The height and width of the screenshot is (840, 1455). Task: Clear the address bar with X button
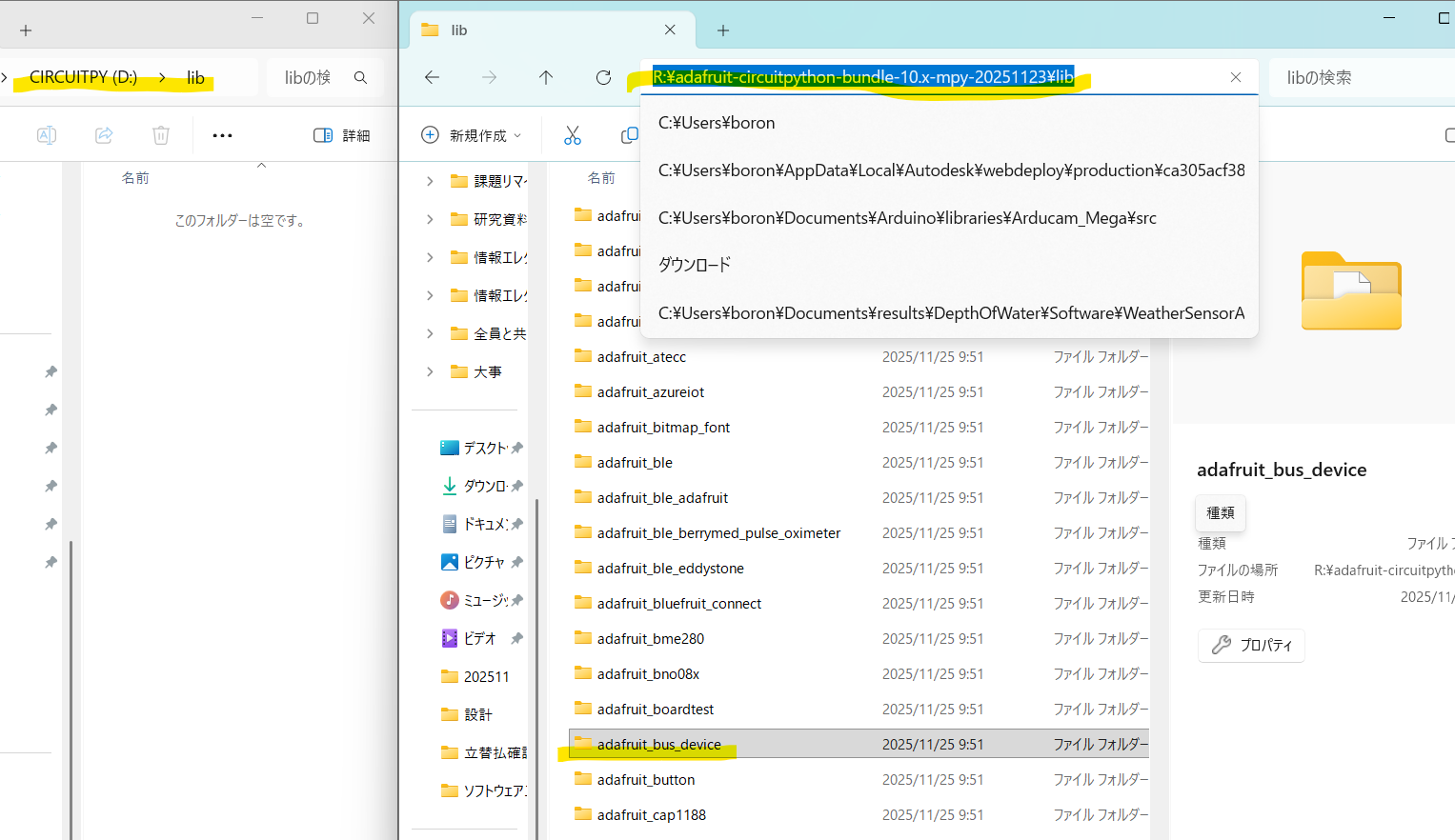(1236, 77)
